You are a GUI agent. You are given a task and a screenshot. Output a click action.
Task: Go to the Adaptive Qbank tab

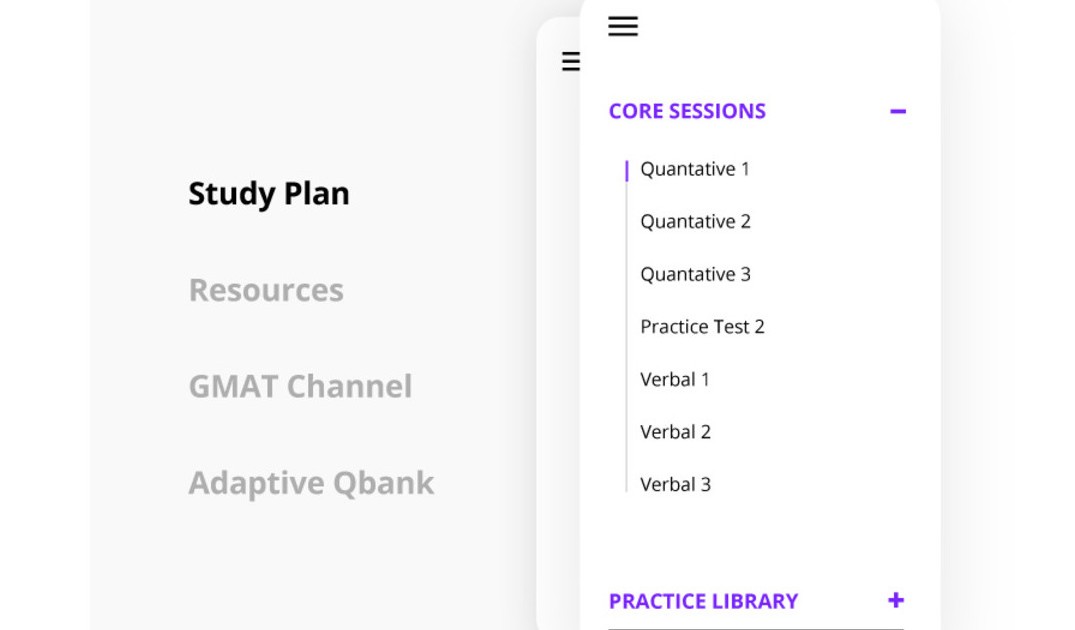pyautogui.click(x=311, y=483)
